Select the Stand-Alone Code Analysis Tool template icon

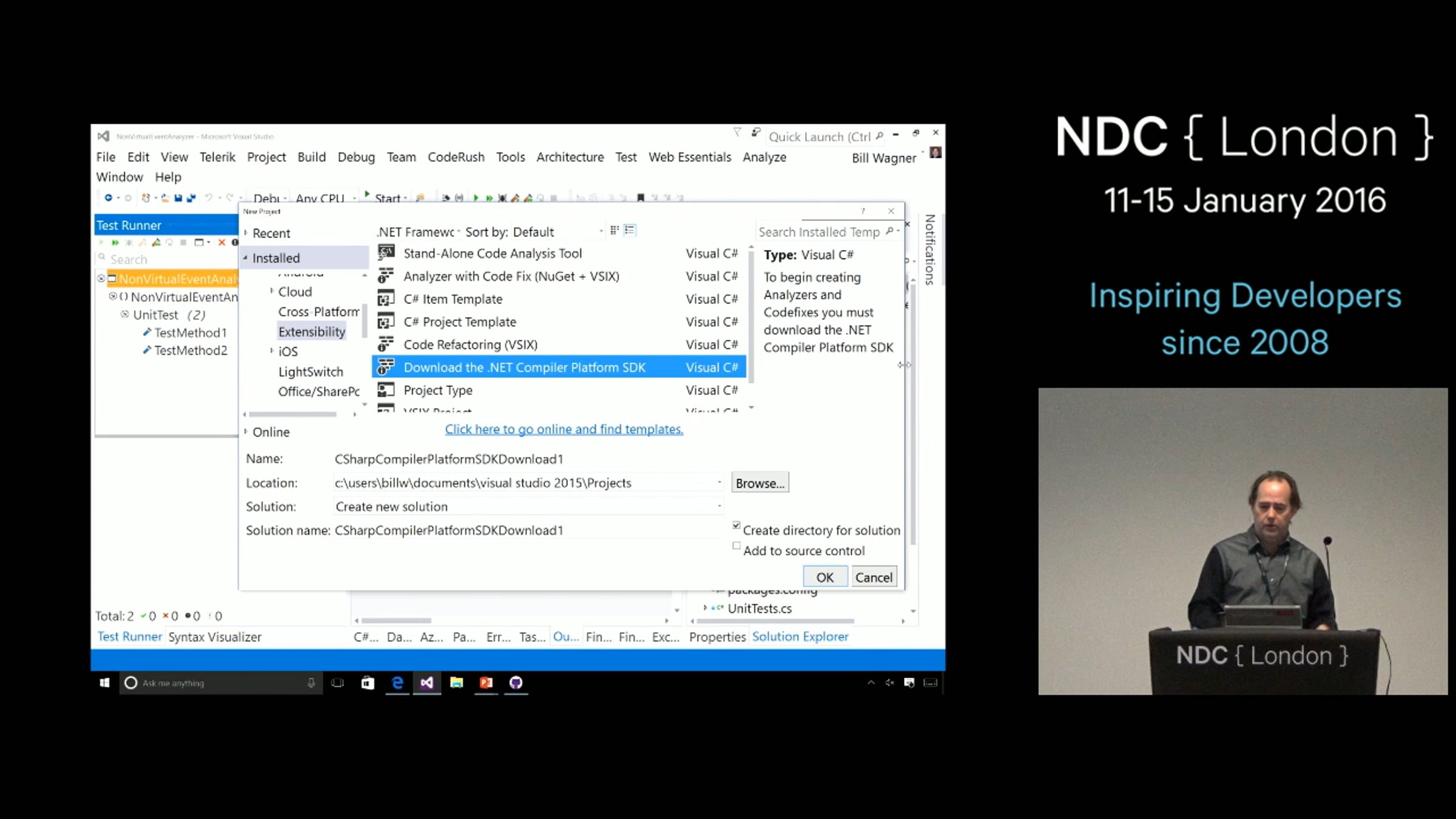click(386, 252)
